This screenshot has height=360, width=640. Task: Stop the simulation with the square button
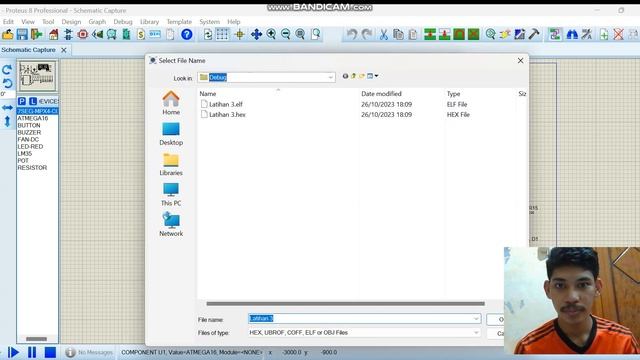coord(50,352)
